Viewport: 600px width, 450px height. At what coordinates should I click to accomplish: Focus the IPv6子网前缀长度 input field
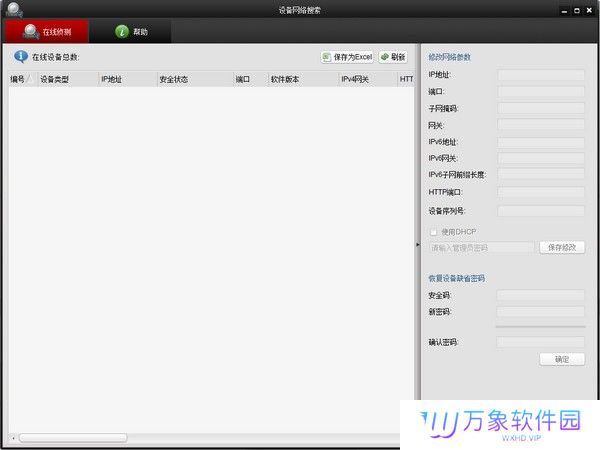pyautogui.click(x=541, y=174)
